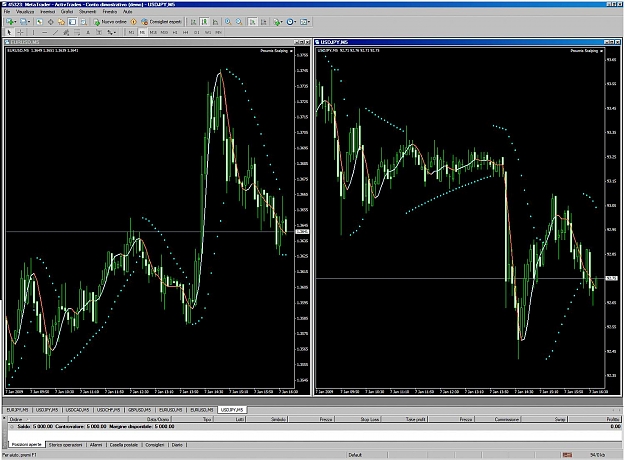Click the alert icon beside Nuovo ordine
Screen dimensions: 625x460
(x=133, y=22)
